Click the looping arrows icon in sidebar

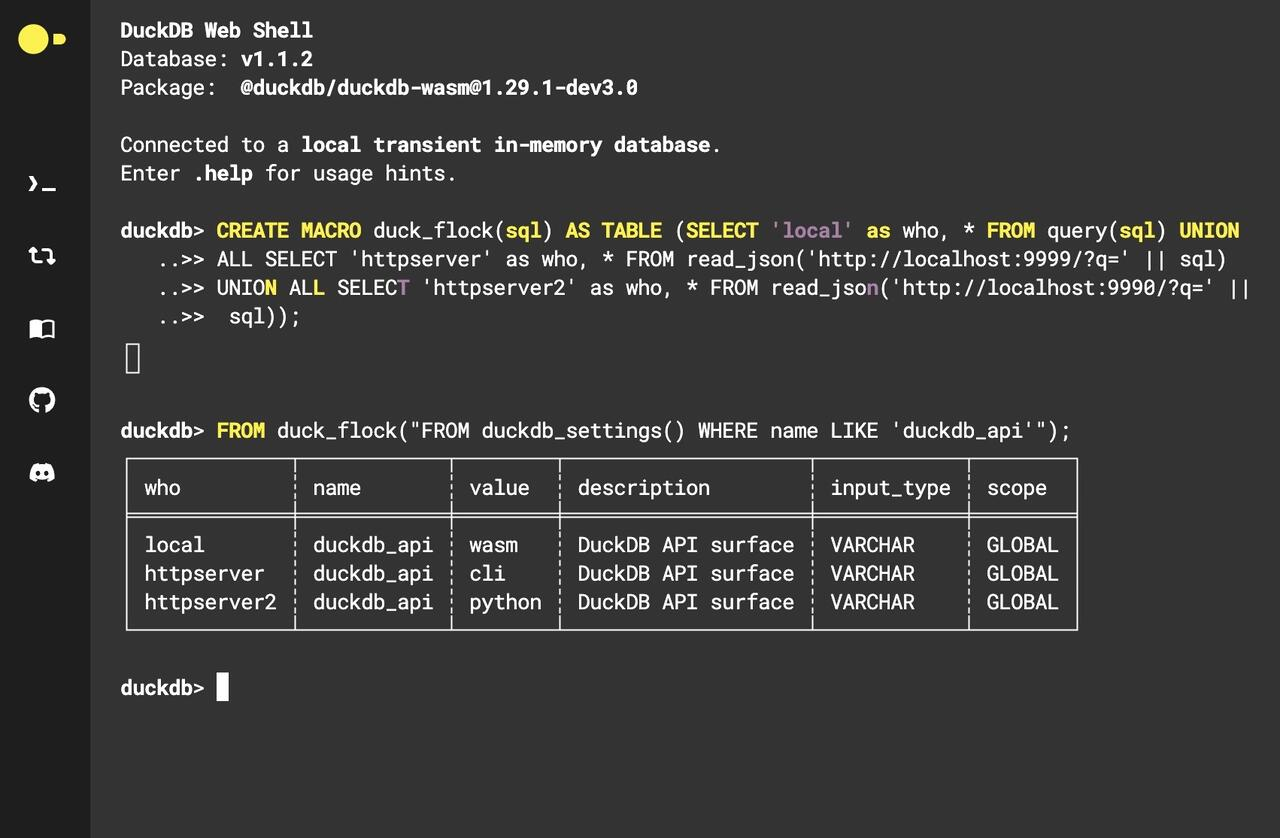point(41,256)
